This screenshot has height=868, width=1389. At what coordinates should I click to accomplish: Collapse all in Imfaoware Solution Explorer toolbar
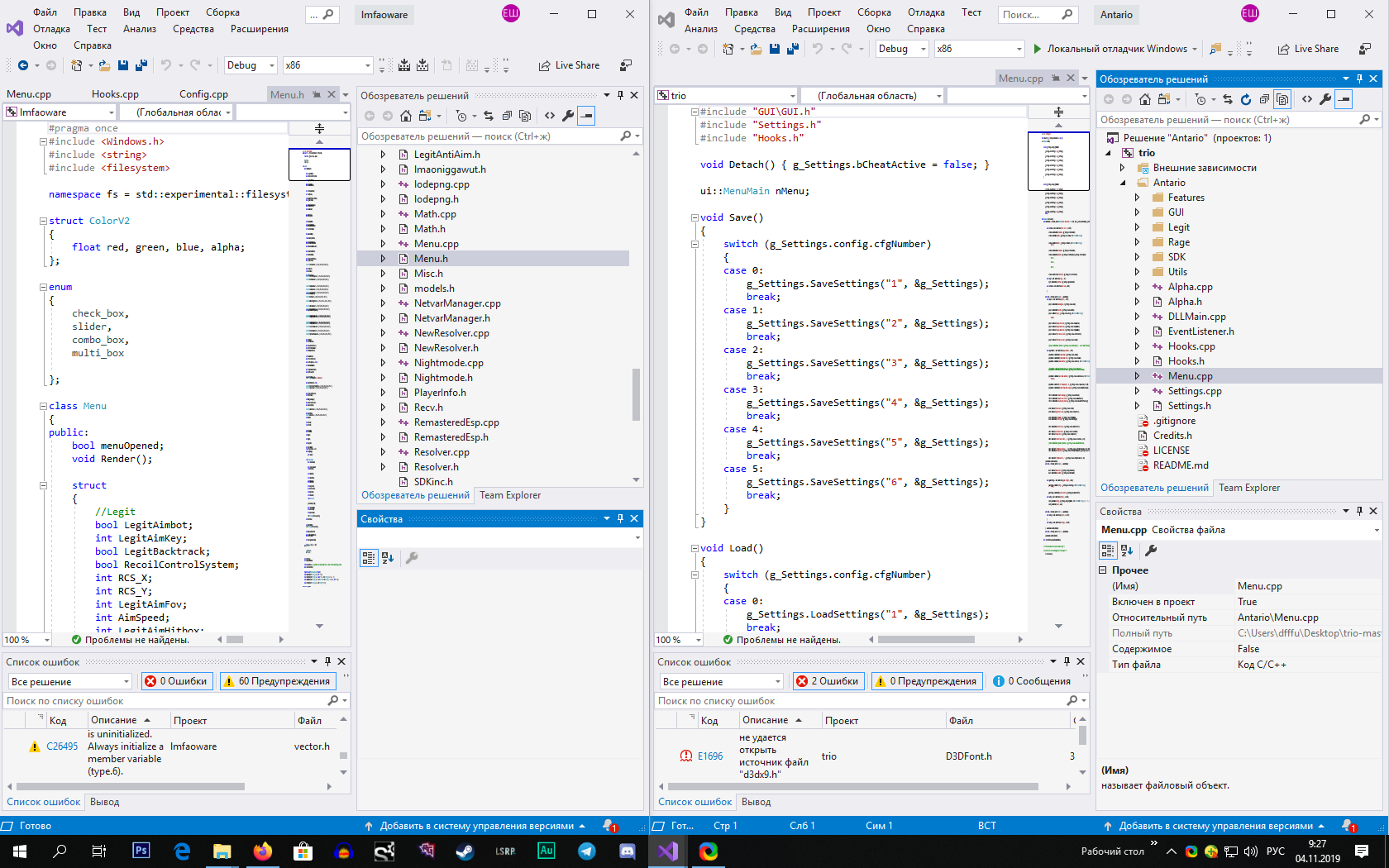[x=507, y=116]
